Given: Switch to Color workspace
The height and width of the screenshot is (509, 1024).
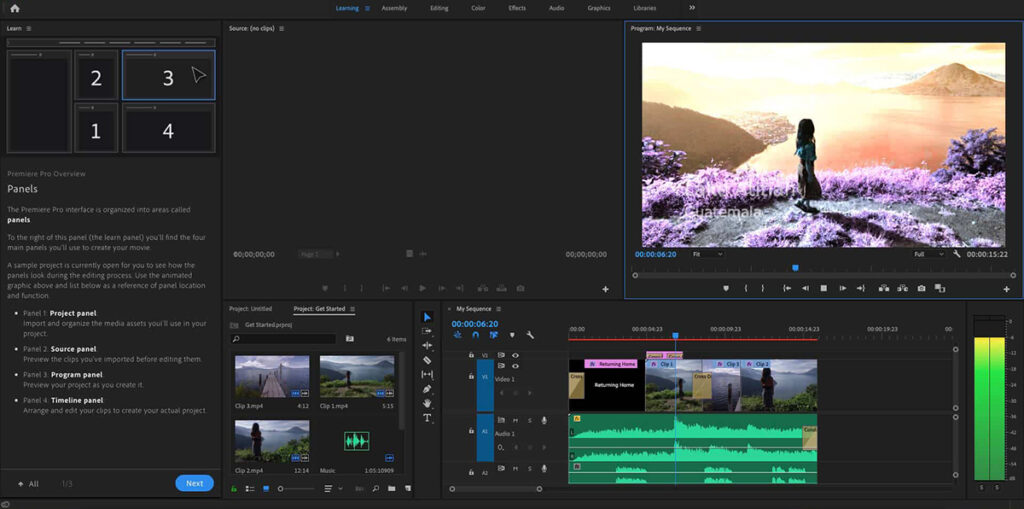Looking at the screenshot, I should point(479,8).
